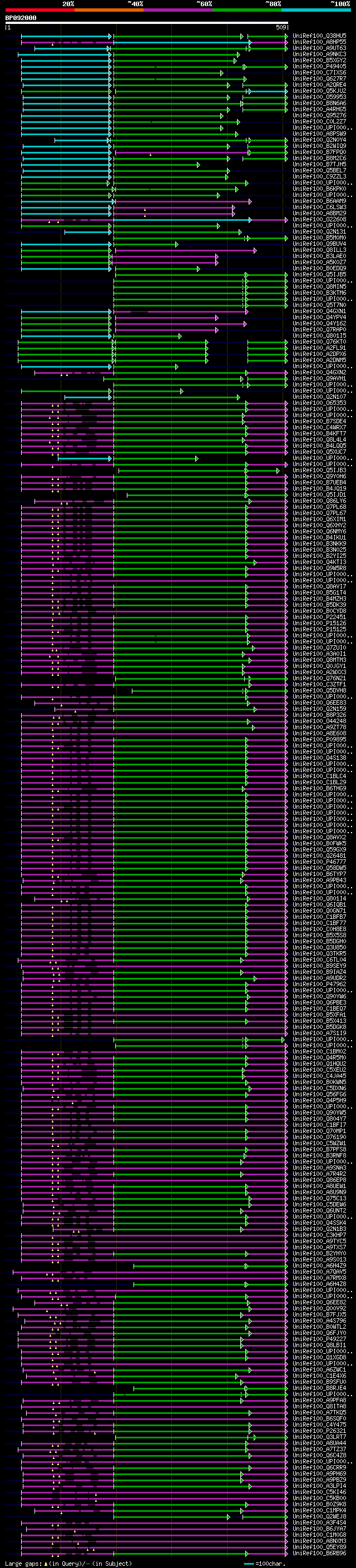Select the UniRef100_Q5KJU2 label

click(x=319, y=91)
